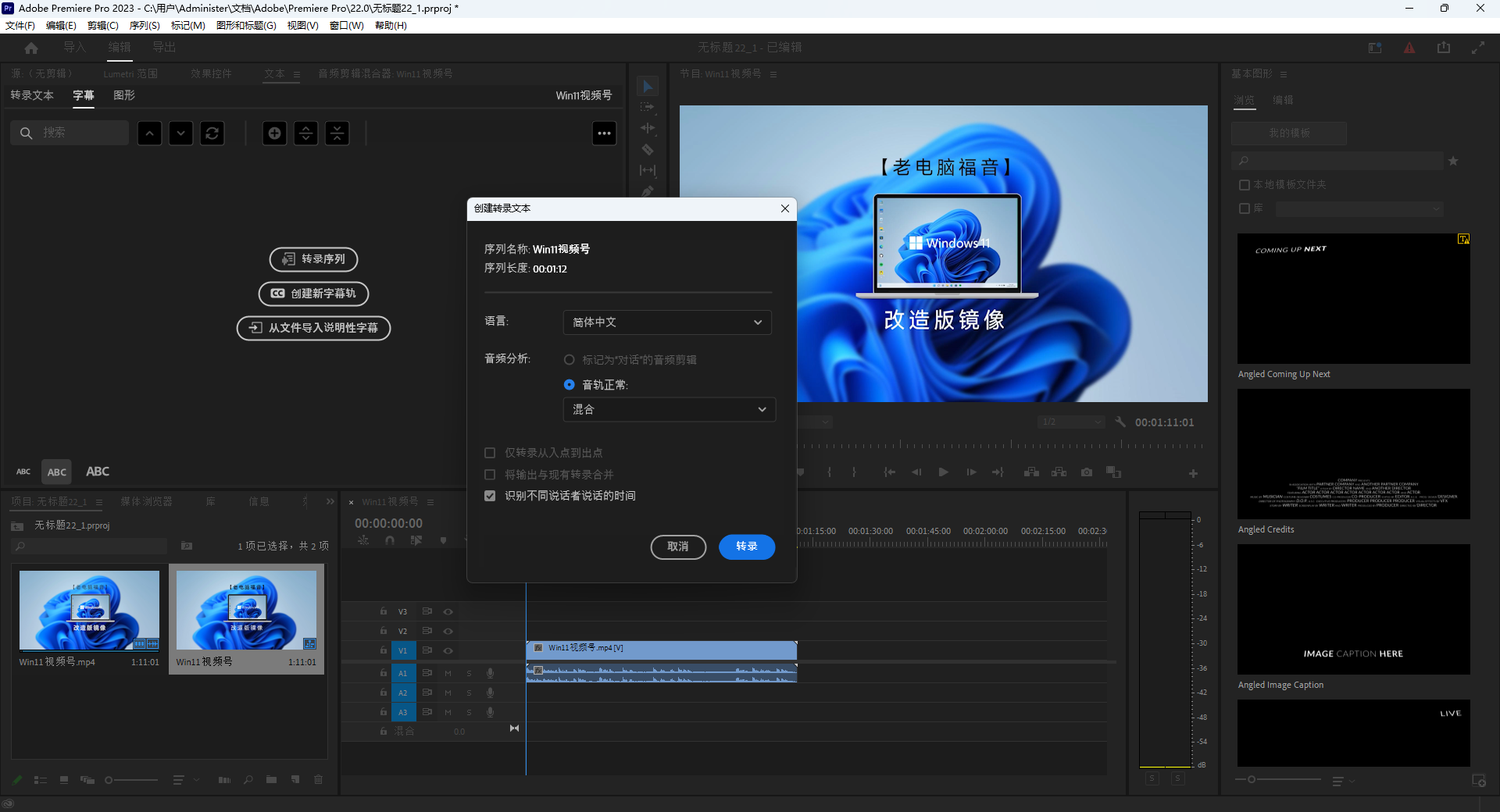Select the Angled Credits template thumbnail
Image resolution: width=1500 pixels, height=812 pixels.
click(x=1353, y=454)
